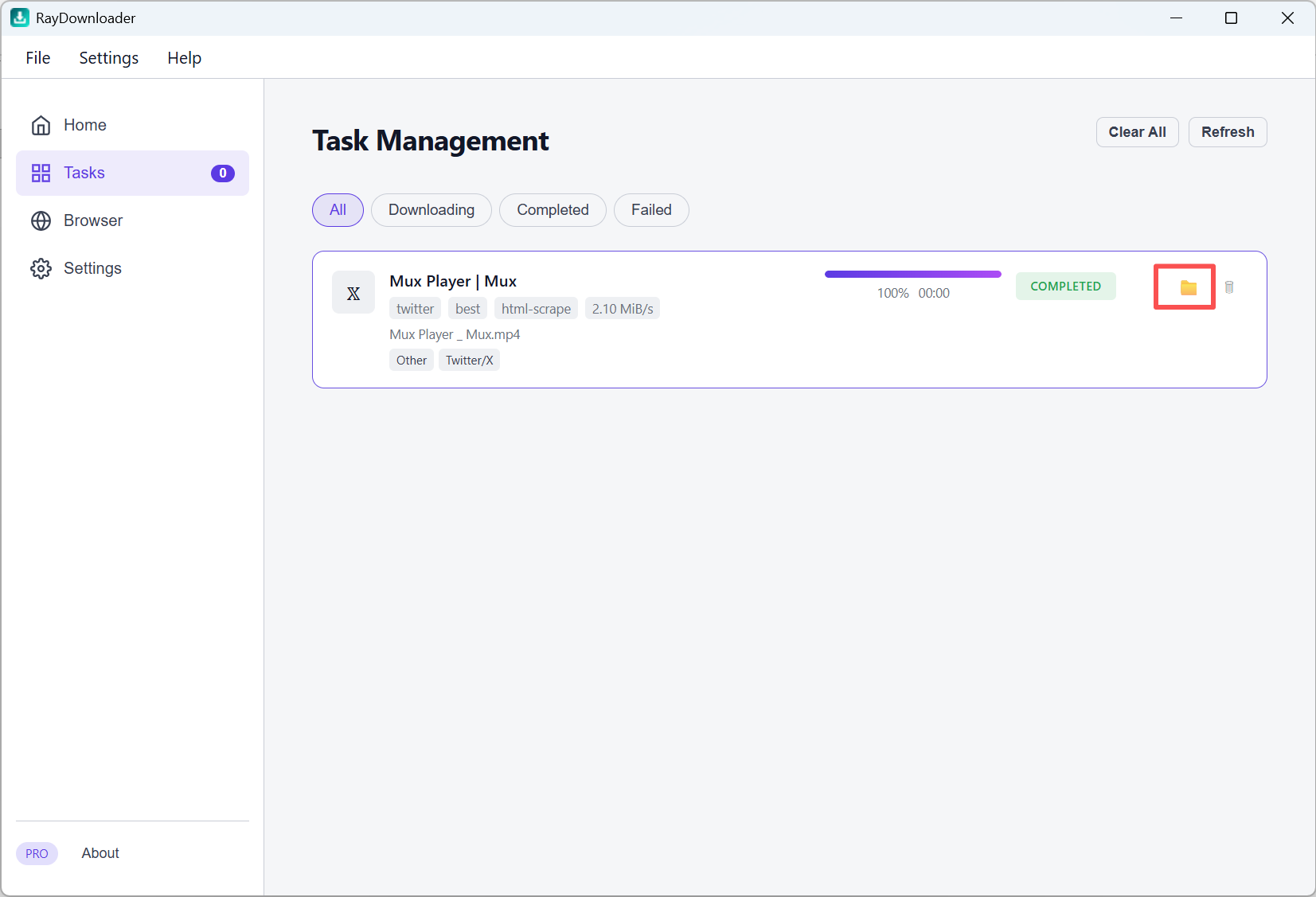The image size is (1316, 897).
Task: Open the Browser section in sidebar
Action: [x=132, y=220]
